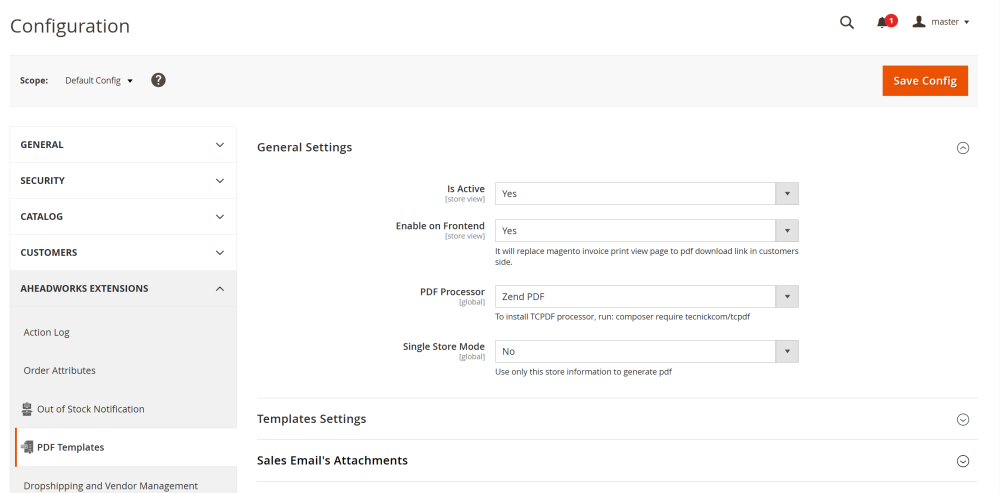
Task: Open Dropshipping and Vendor Management settings
Action: 110,485
